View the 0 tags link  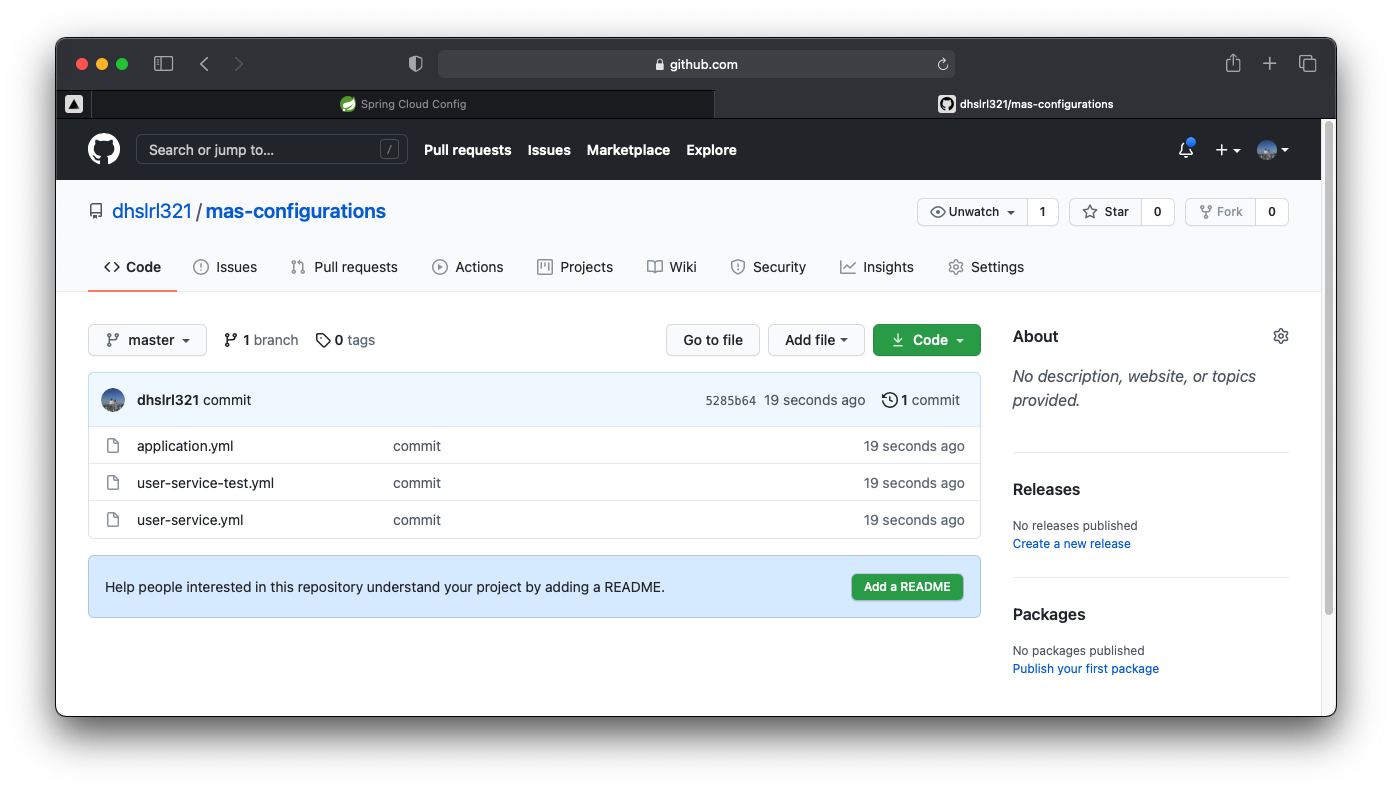[x=345, y=340]
